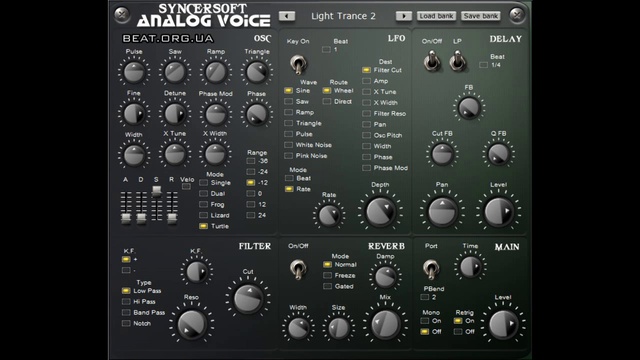Click the Reverb Mix knob

pos(385,324)
